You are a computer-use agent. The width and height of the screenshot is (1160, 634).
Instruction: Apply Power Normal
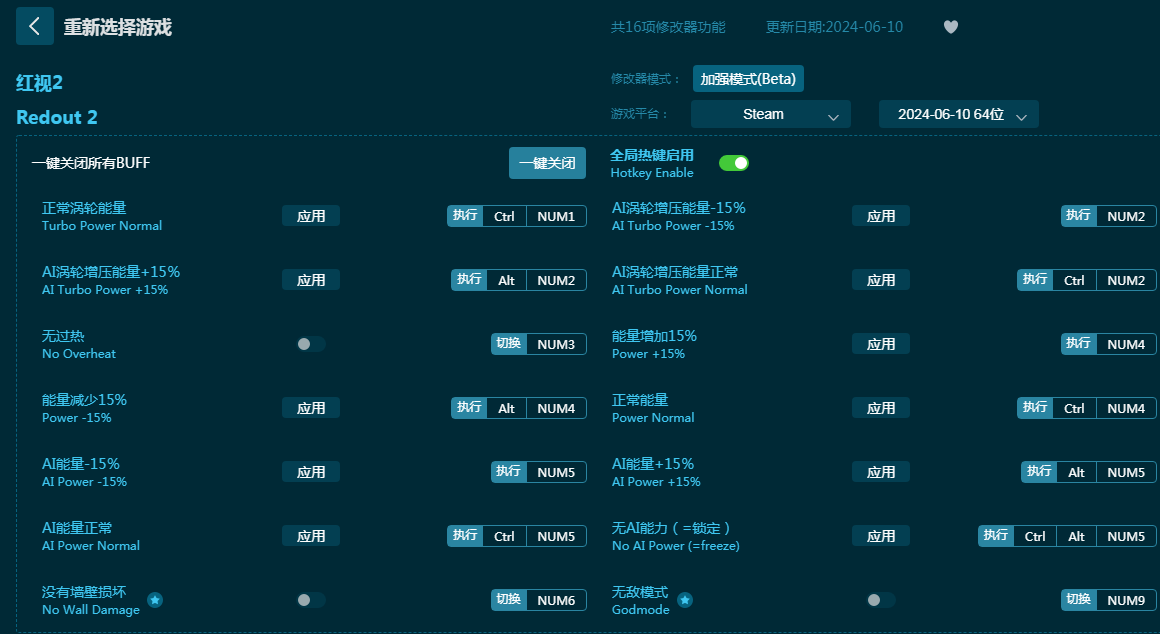click(880, 408)
